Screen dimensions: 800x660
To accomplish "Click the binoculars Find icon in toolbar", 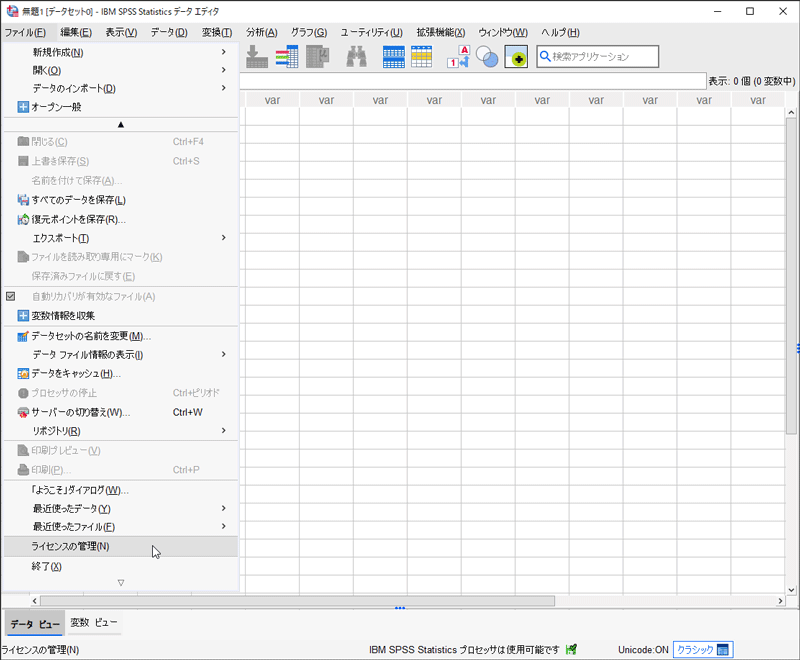I will 356,57.
